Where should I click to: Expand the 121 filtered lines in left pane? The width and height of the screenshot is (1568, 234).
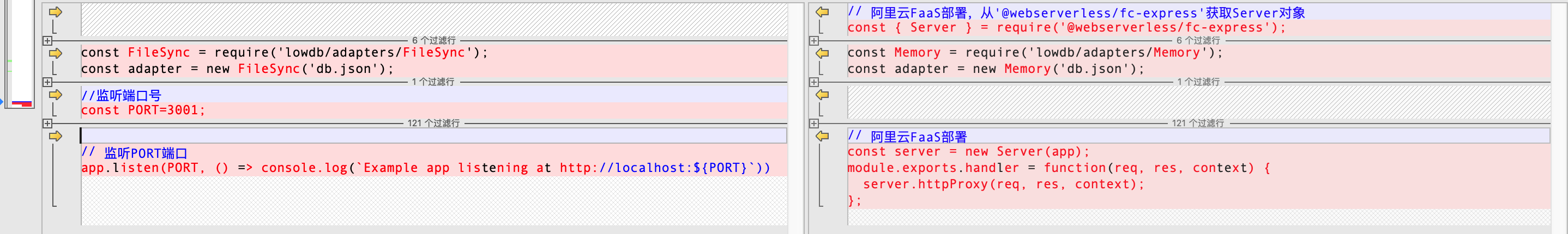pos(47,124)
